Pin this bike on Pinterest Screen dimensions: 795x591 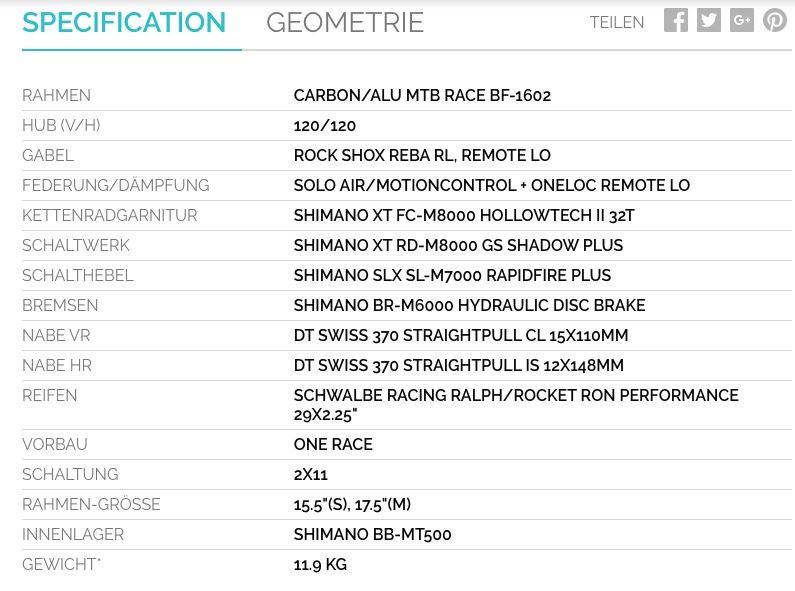click(x=775, y=20)
